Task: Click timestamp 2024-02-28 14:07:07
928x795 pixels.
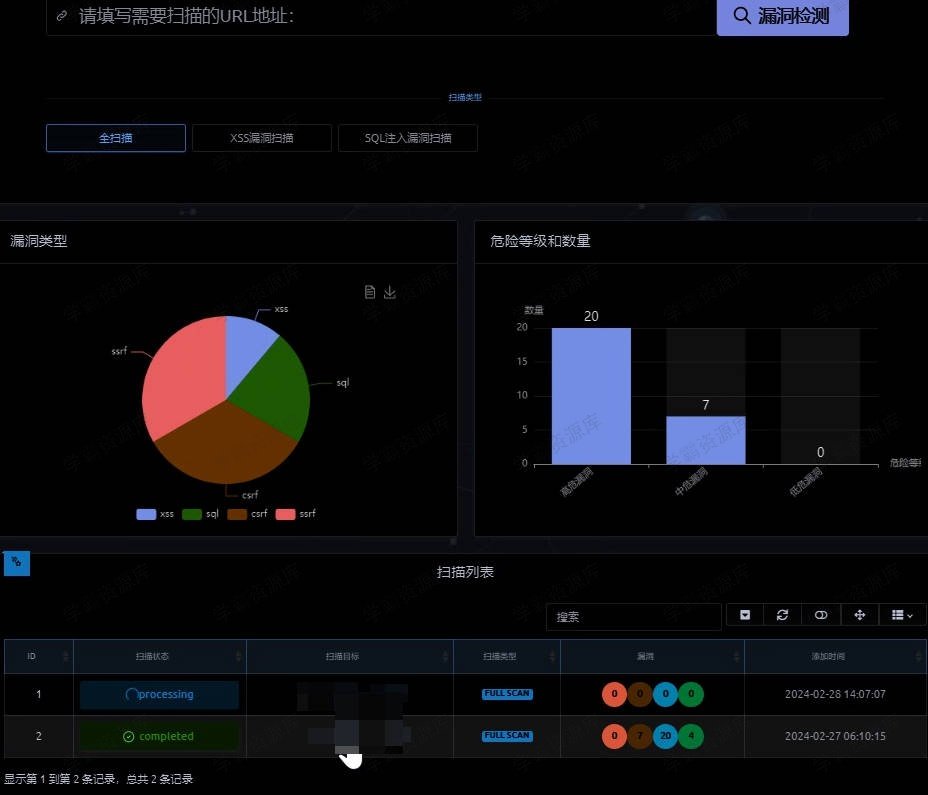Action: click(x=835, y=694)
